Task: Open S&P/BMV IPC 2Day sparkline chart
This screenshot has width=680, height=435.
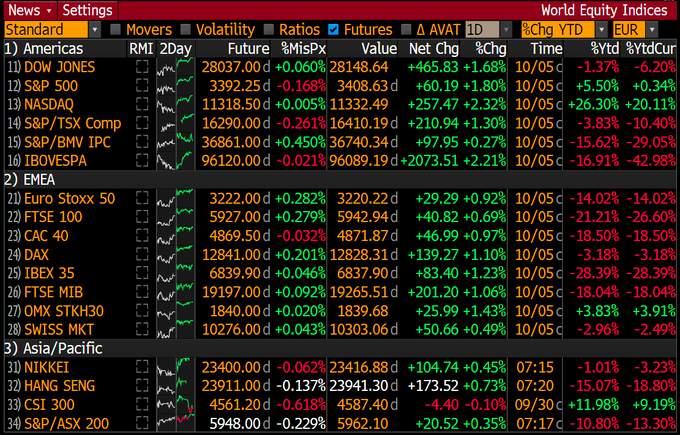Action: [x=175, y=142]
